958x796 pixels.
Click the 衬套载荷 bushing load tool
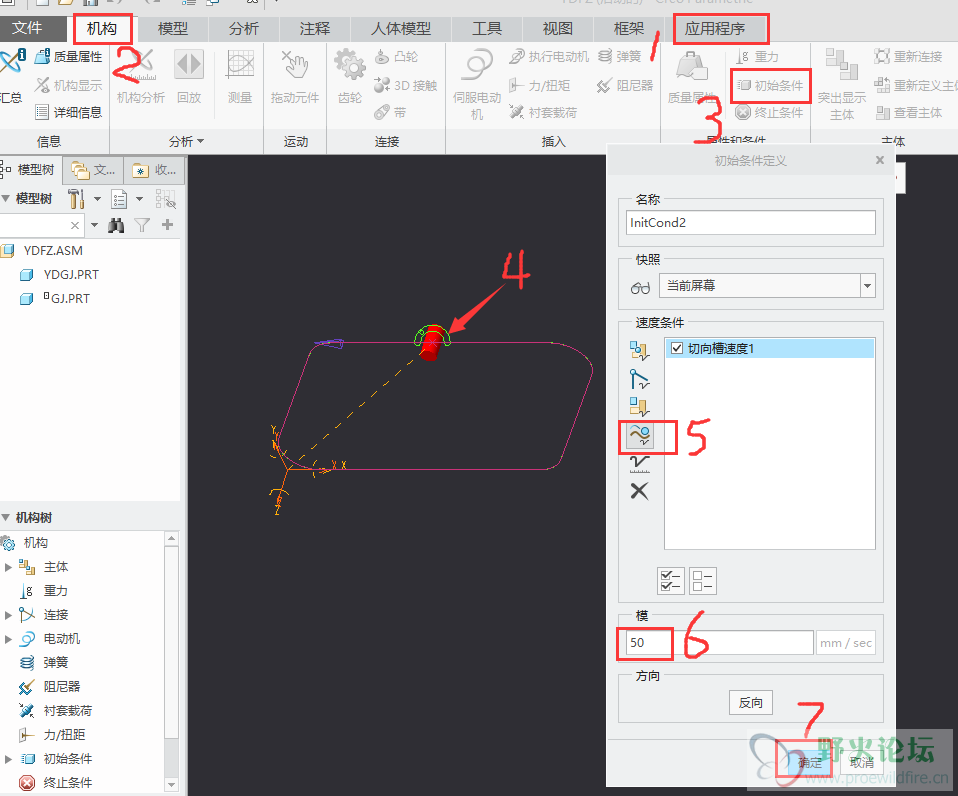pos(543,112)
